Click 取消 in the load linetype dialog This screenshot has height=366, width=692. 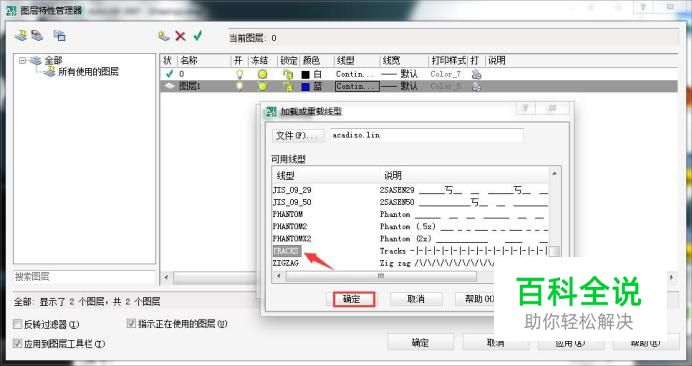(x=416, y=299)
